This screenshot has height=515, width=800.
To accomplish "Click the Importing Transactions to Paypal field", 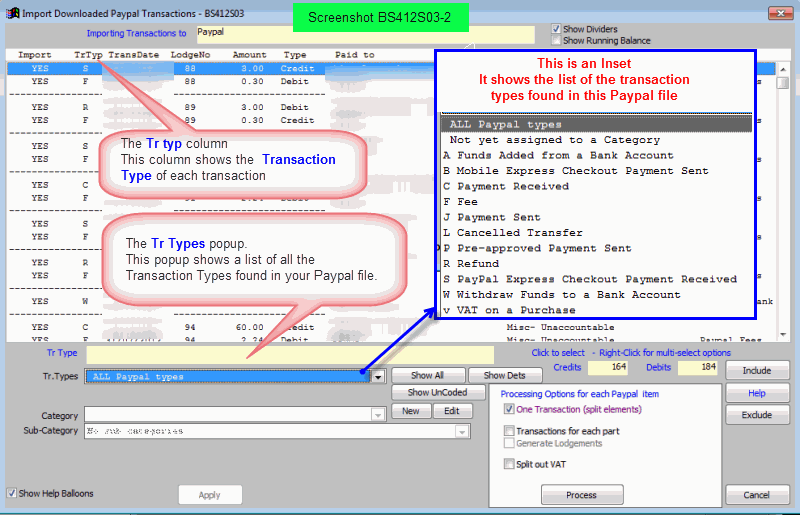I will (x=365, y=35).
